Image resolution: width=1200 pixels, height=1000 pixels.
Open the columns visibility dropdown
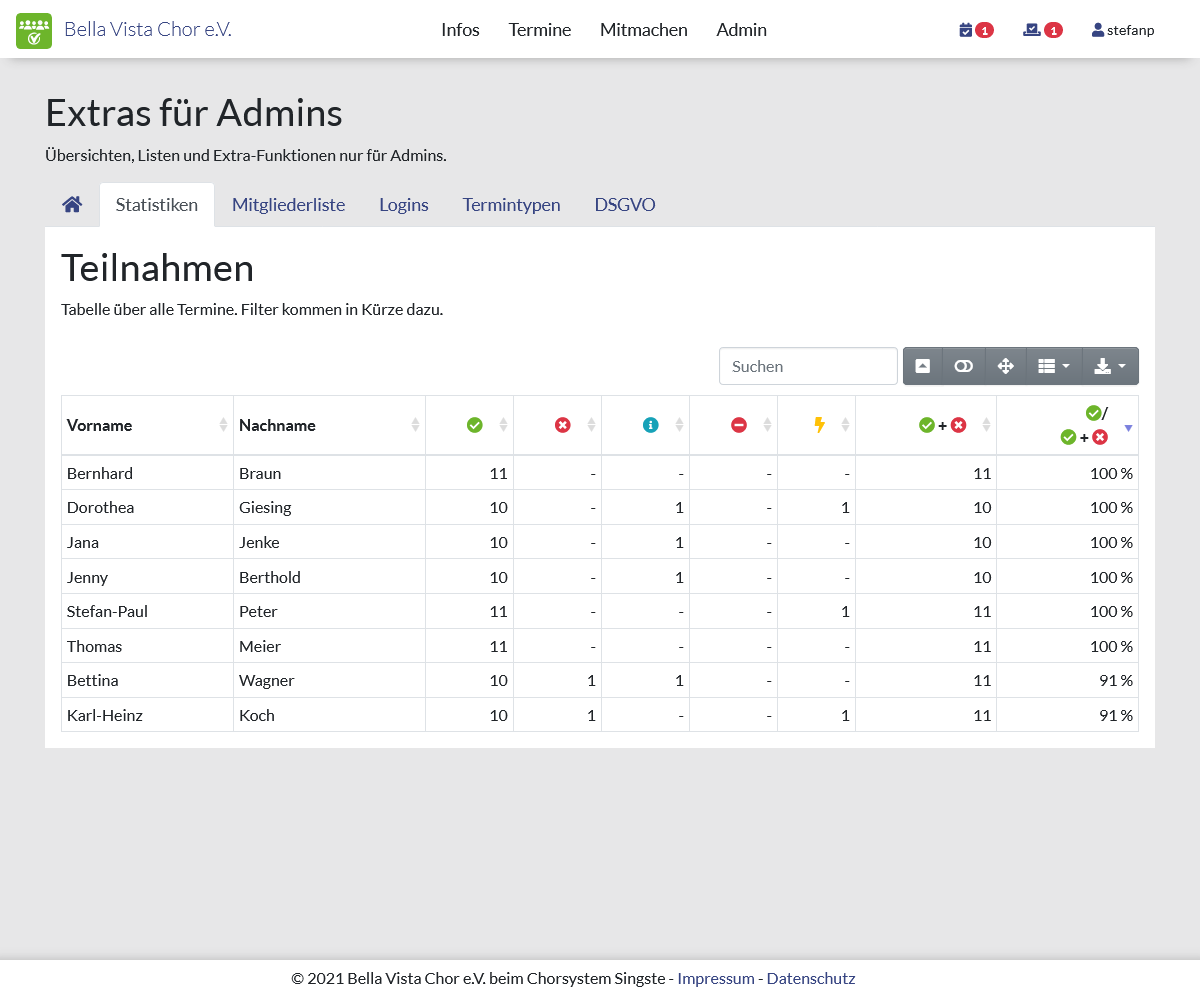point(1053,366)
